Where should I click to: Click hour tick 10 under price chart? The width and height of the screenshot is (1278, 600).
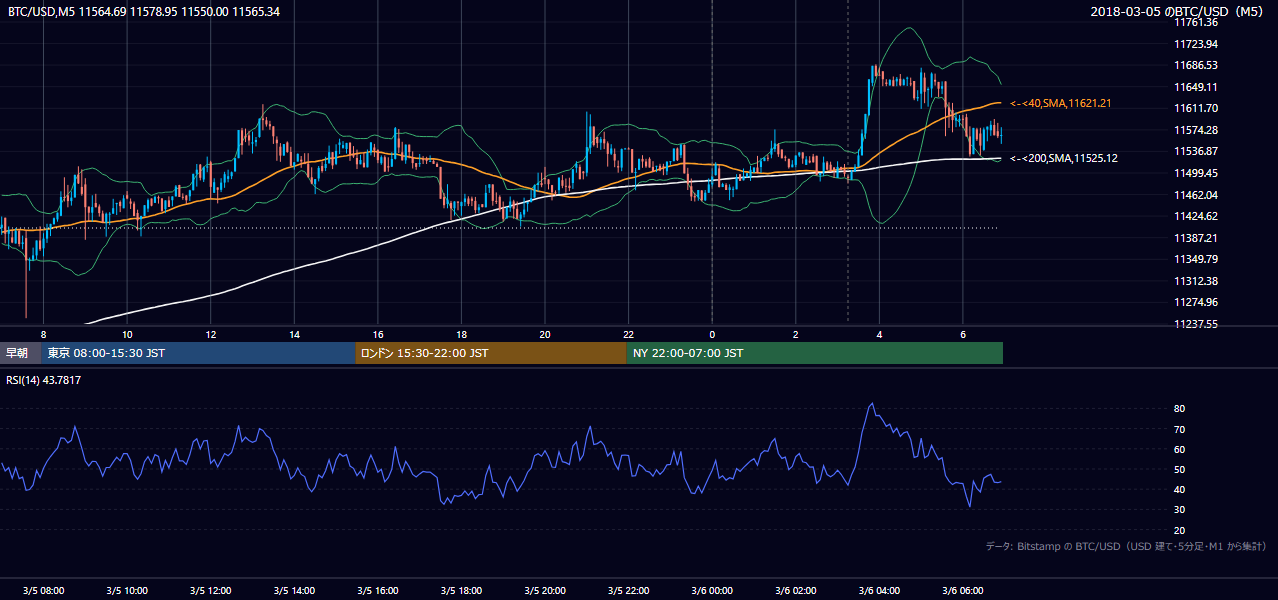127,334
